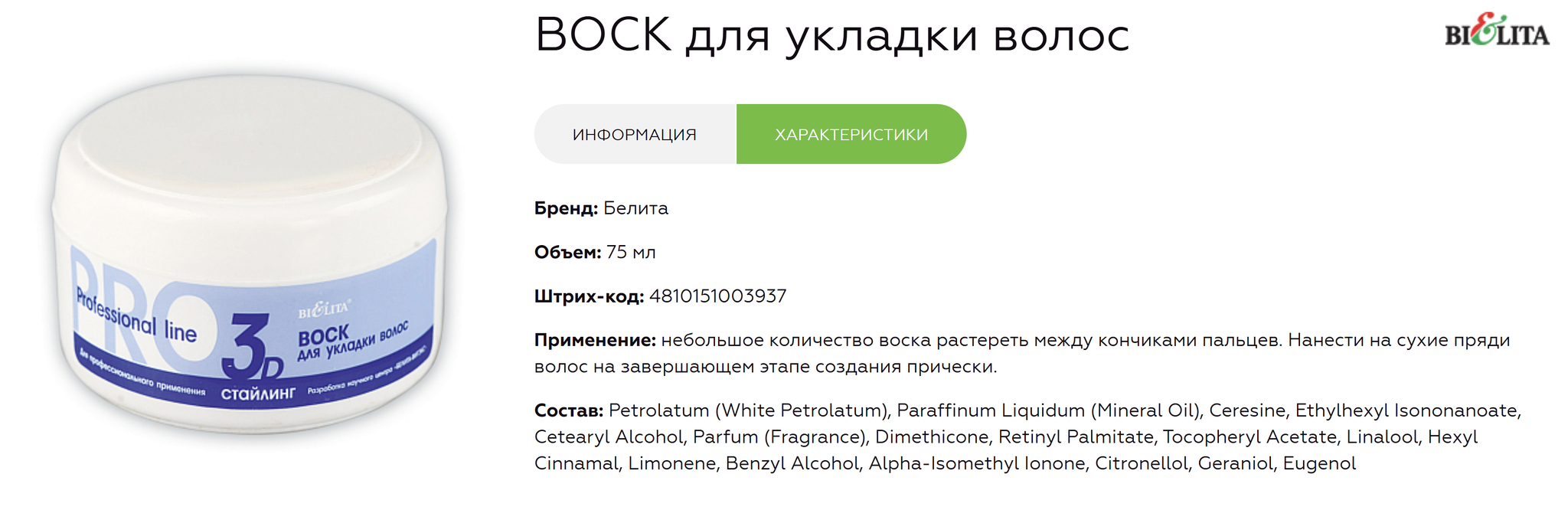Click the Eugenol ingredient at the end
The width and height of the screenshot is (1568, 510).
[x=1319, y=463]
